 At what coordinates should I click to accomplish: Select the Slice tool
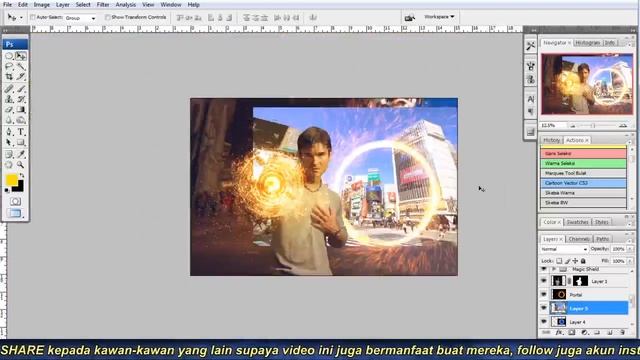pyautogui.click(x=21, y=76)
